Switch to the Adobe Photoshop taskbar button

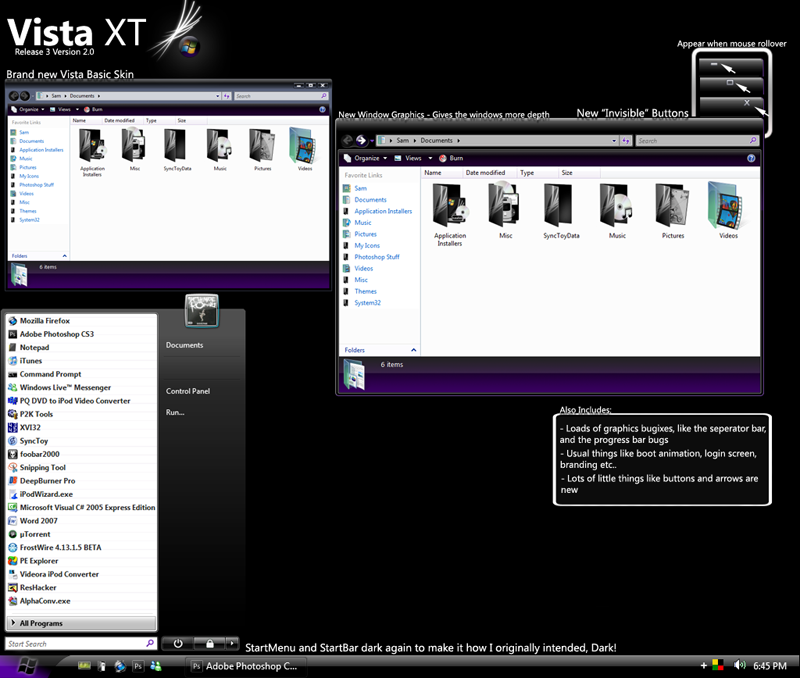[245, 666]
